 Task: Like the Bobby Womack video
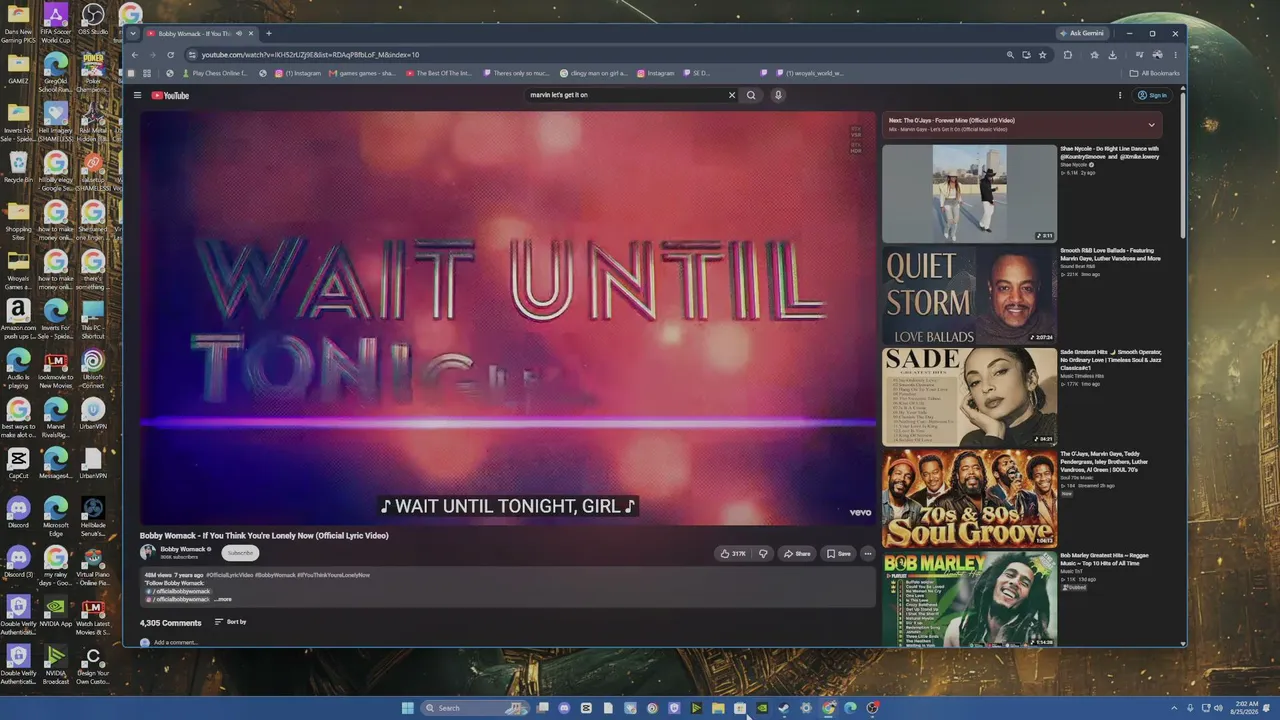(x=733, y=553)
